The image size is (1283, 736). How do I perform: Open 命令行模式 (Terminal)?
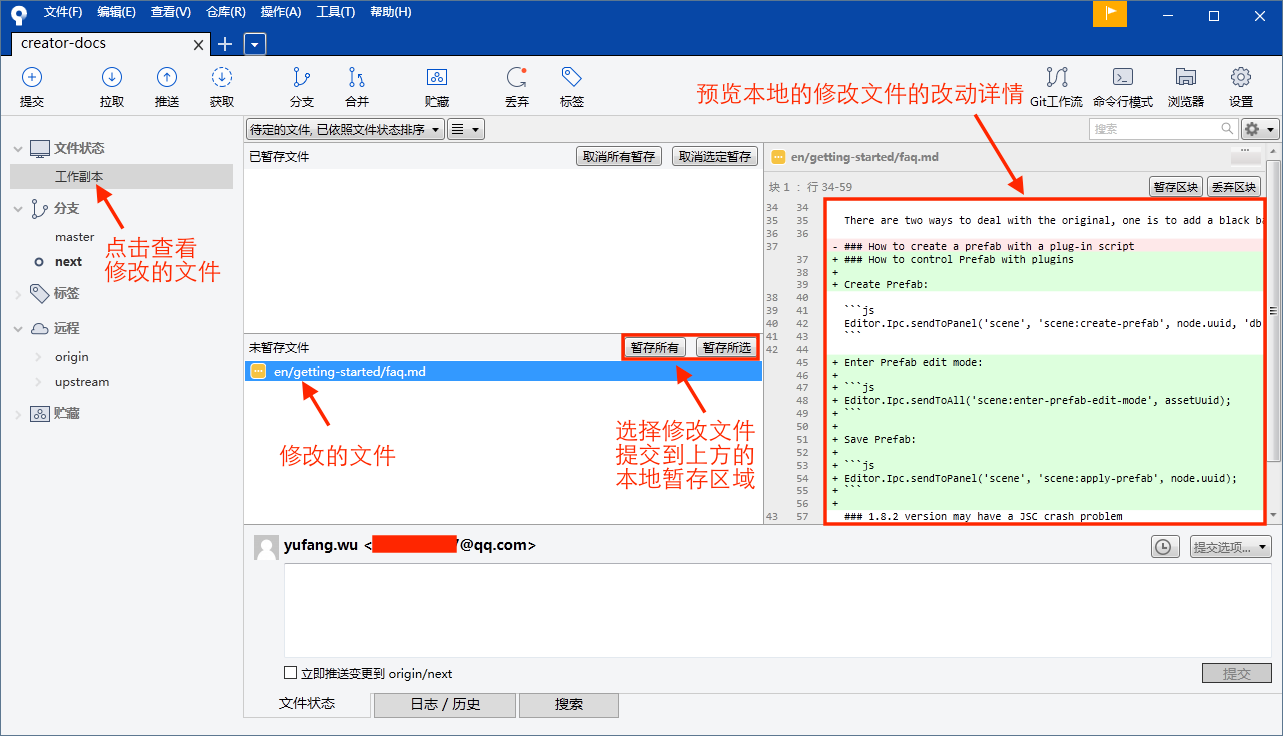1123,78
